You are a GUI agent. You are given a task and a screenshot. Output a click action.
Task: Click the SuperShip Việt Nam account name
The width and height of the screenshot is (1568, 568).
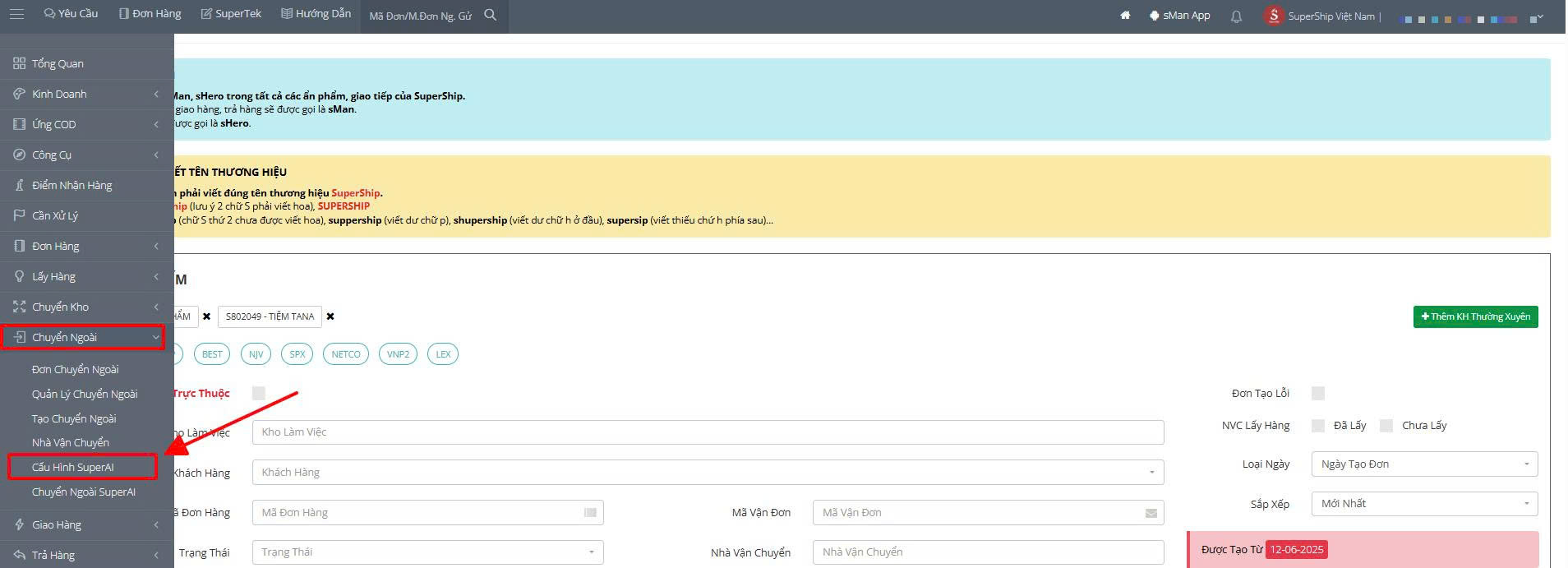pos(1331,16)
